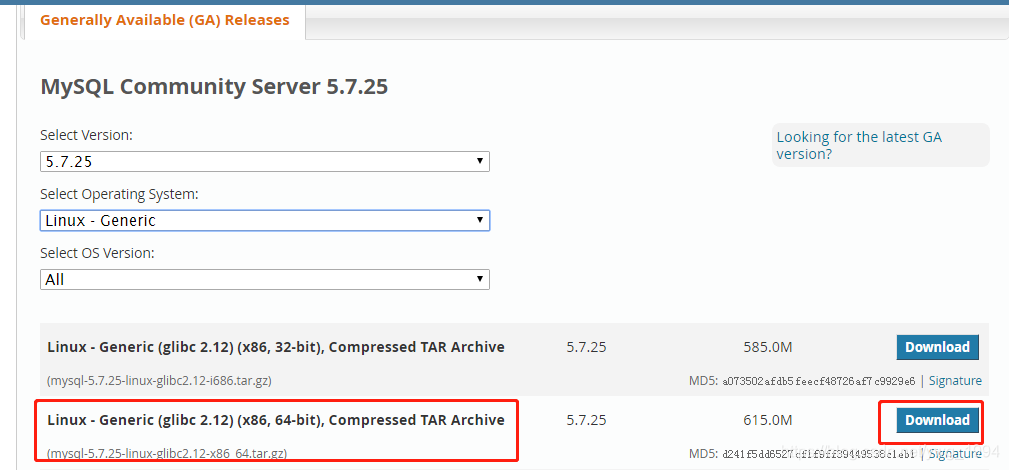This screenshot has height=470, width=1009.
Task: Open the Signature link for the 32-bit archive
Action: pos(955,381)
